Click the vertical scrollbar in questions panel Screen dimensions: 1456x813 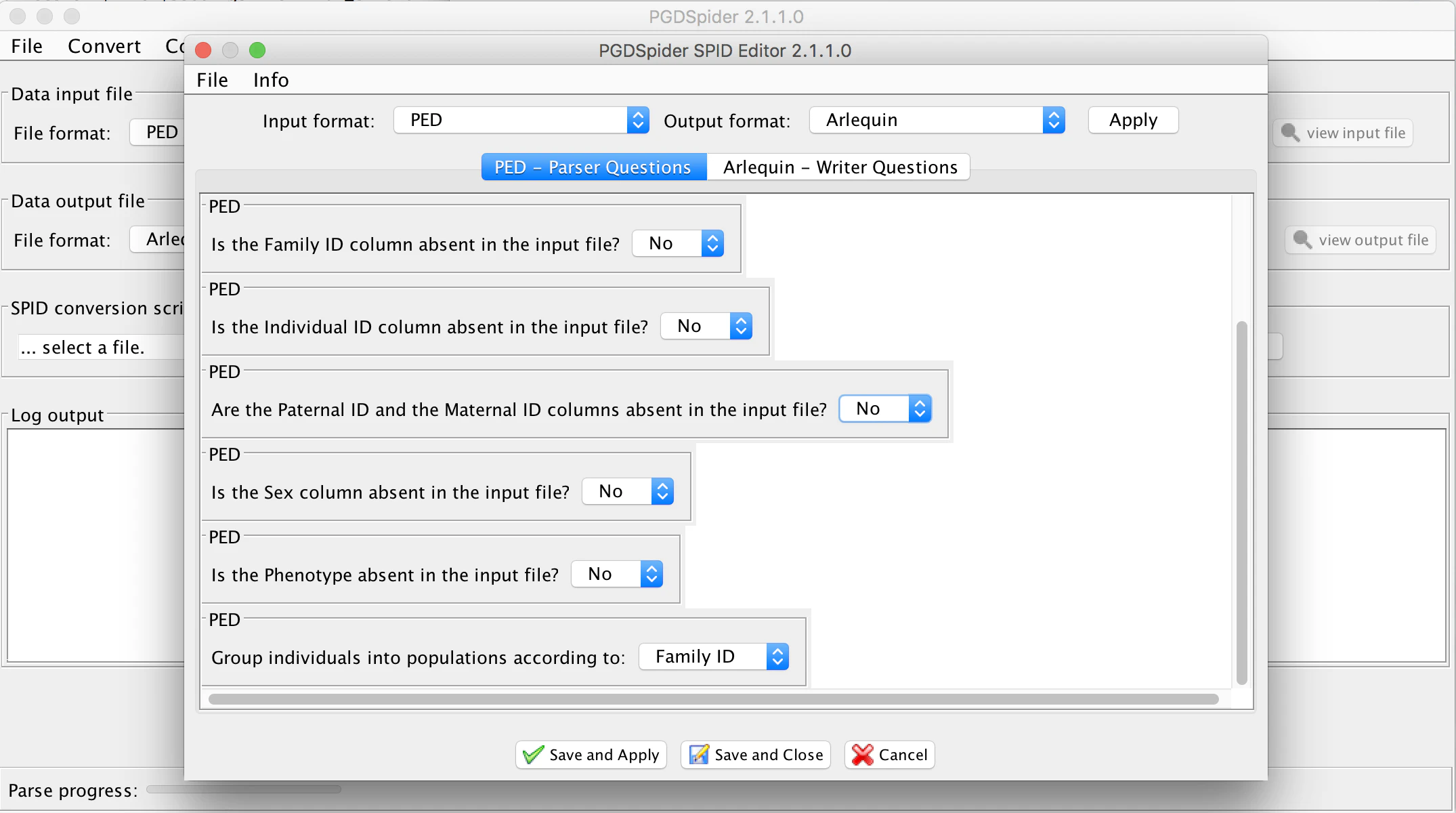[1241, 503]
